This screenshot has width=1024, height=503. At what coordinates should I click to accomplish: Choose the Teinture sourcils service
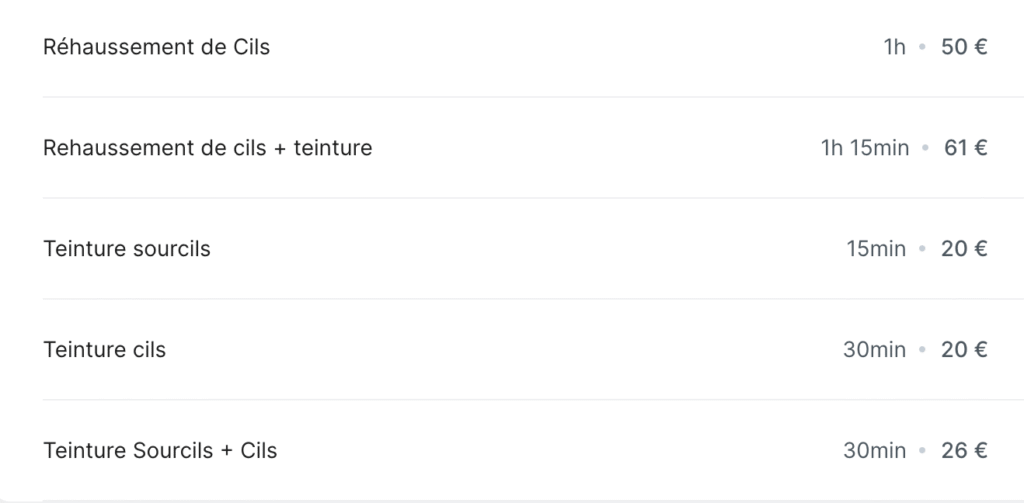point(533,248)
